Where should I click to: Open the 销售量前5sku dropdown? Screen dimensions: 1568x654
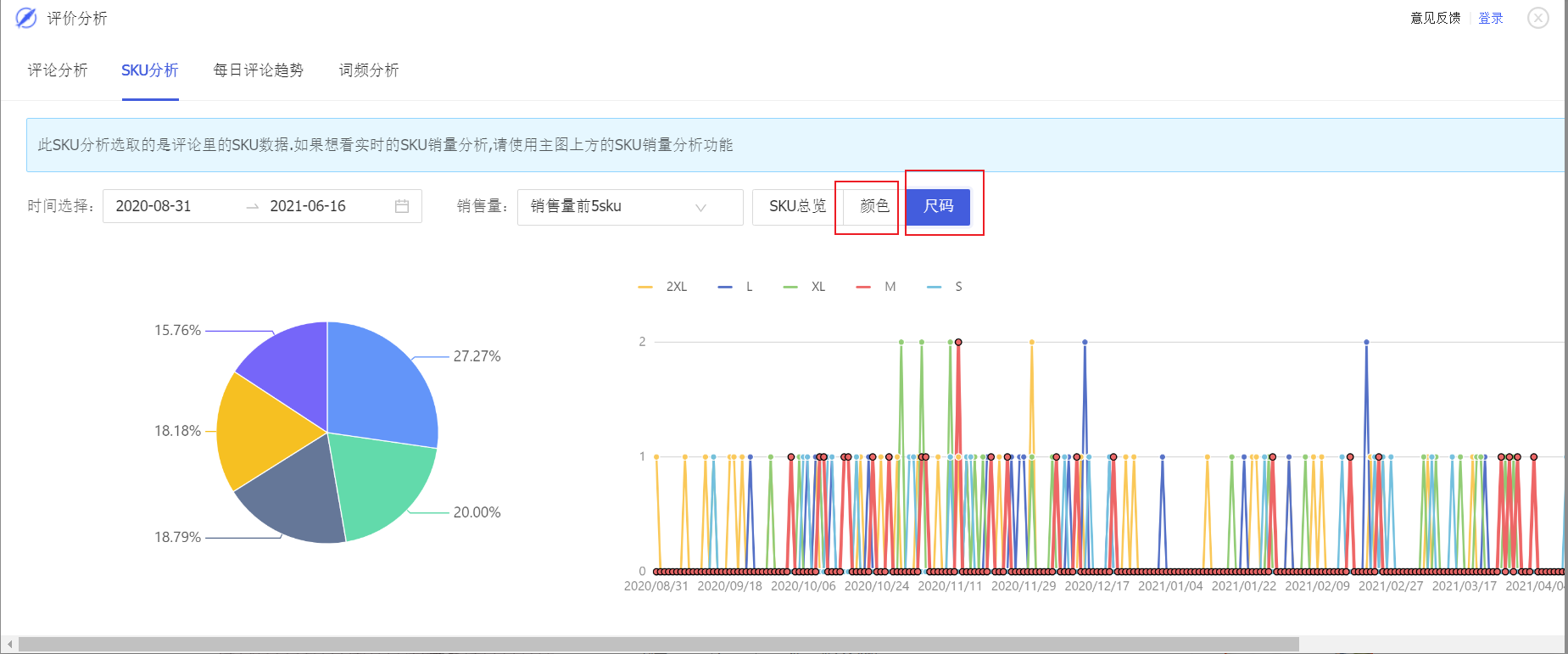tap(629, 206)
